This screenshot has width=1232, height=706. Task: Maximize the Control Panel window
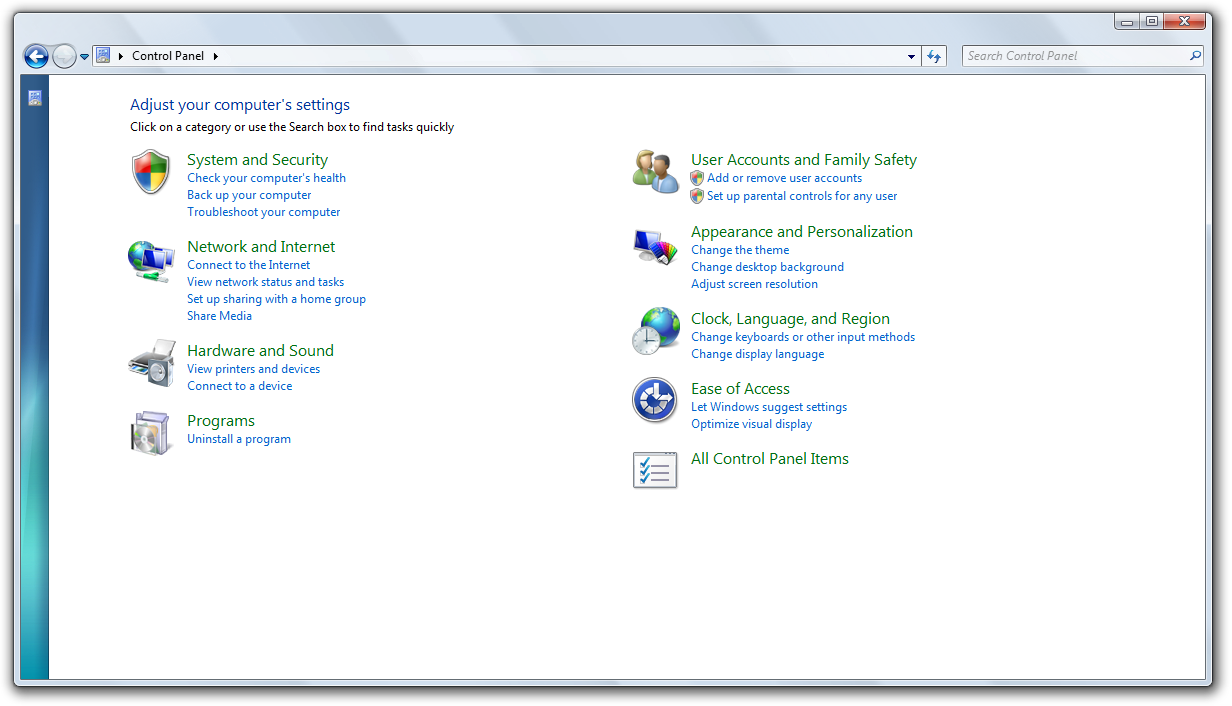click(x=1152, y=21)
